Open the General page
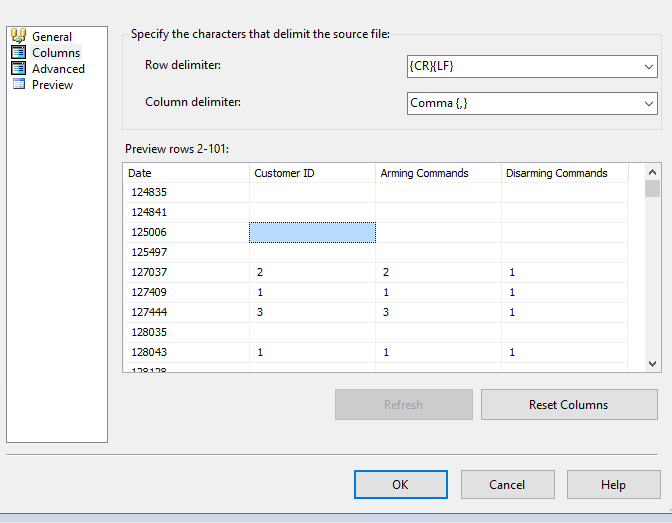 [x=52, y=37]
